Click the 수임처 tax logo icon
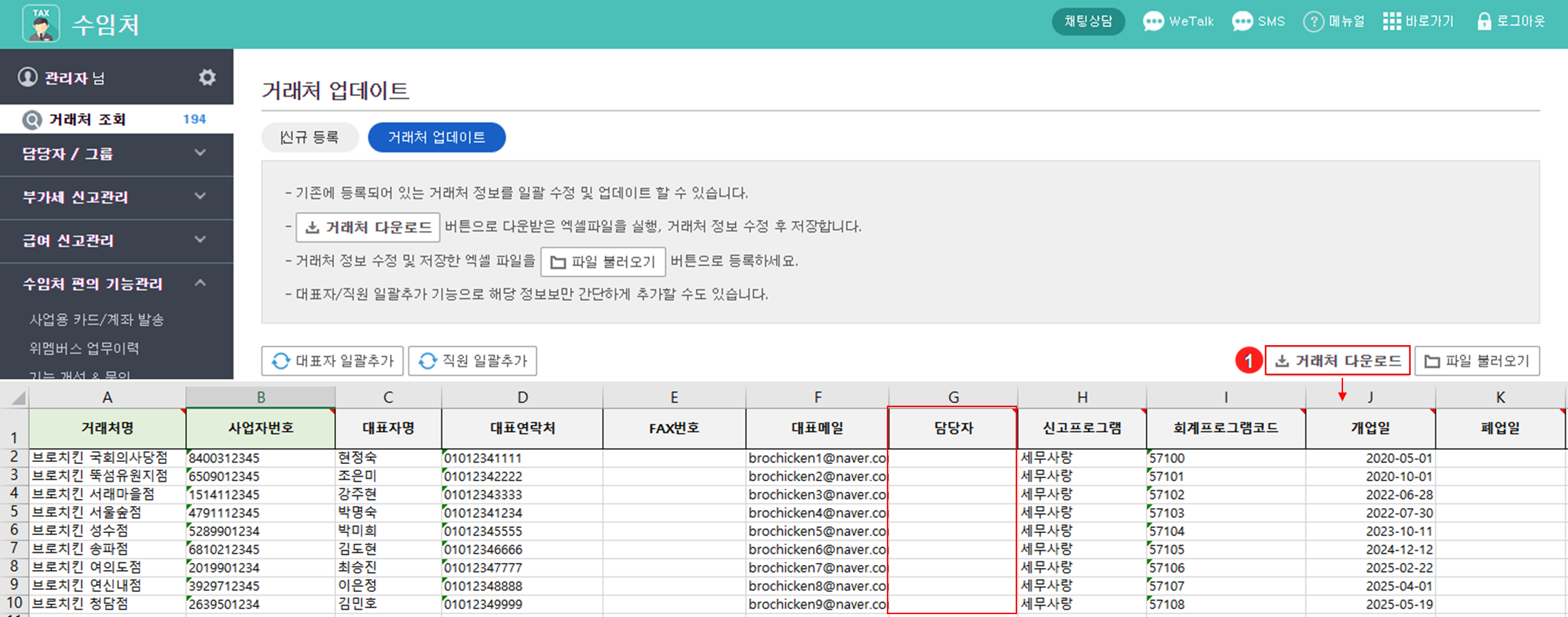Image resolution: width=1568 pixels, height=617 pixels. tap(41, 23)
